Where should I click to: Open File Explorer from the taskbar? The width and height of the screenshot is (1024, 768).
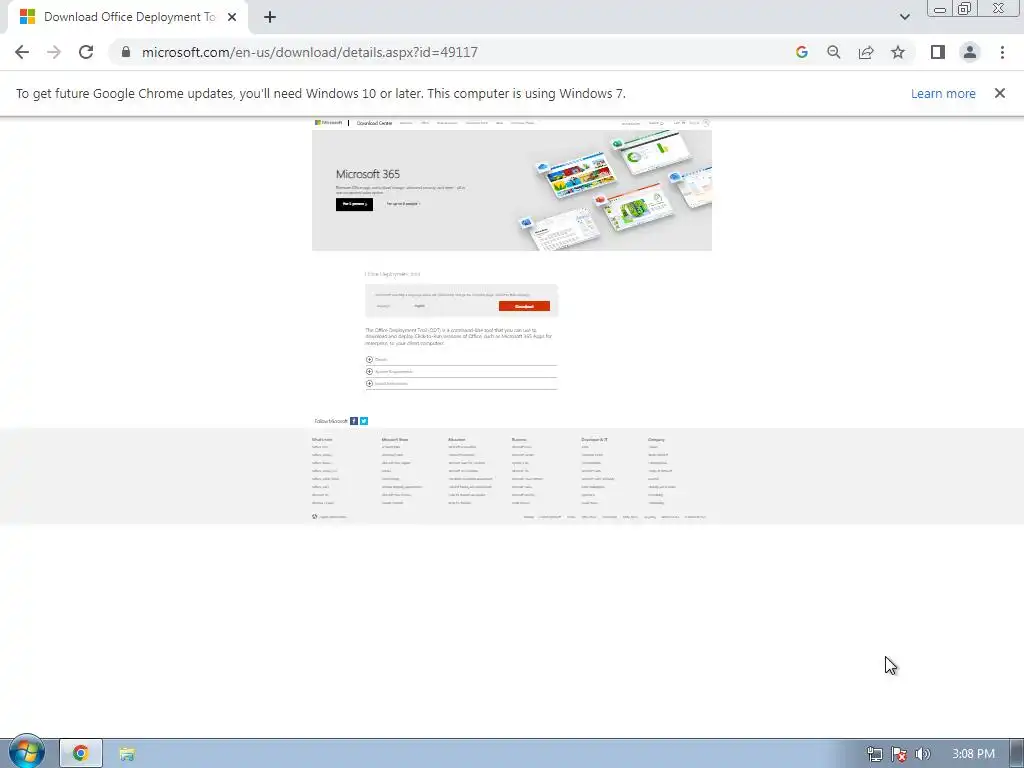pyautogui.click(x=127, y=754)
